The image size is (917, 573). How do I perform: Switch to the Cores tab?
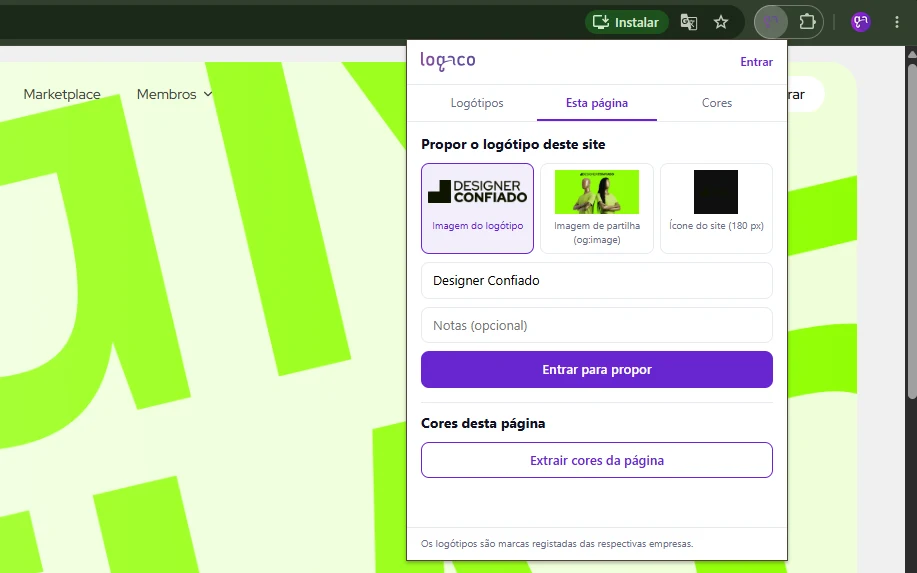tap(716, 103)
